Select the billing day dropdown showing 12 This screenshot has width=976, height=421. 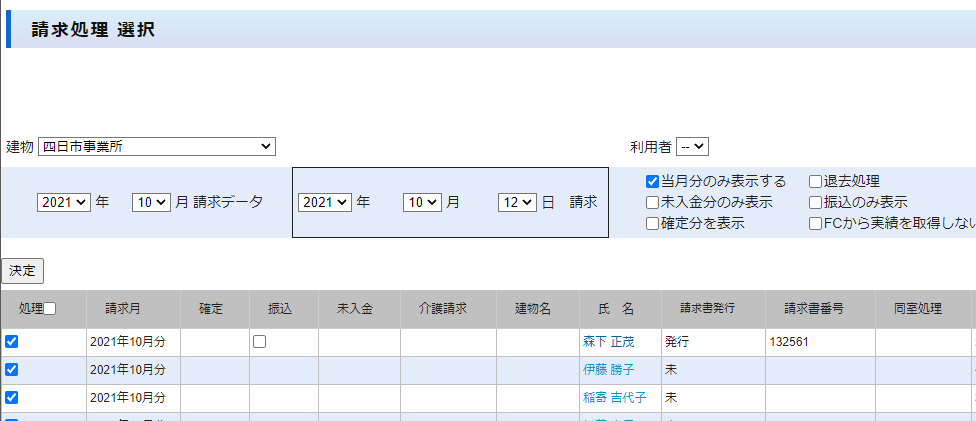pyautogui.click(x=517, y=202)
